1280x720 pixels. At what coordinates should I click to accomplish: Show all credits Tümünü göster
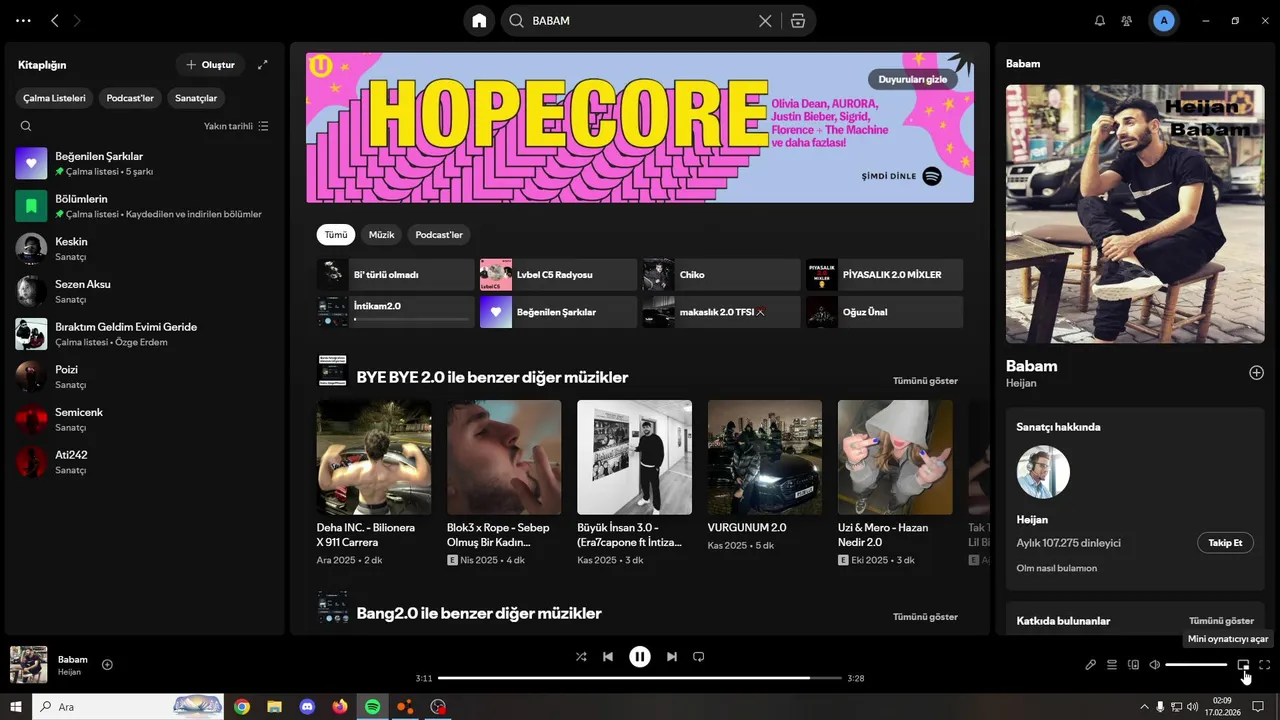pyautogui.click(x=1221, y=621)
